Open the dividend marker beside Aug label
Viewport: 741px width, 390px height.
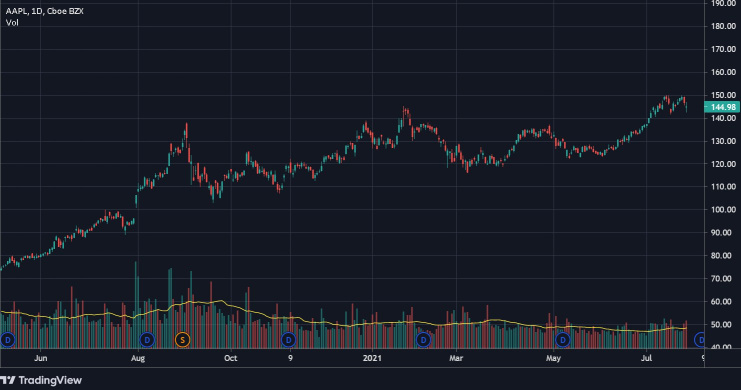[x=147, y=339]
